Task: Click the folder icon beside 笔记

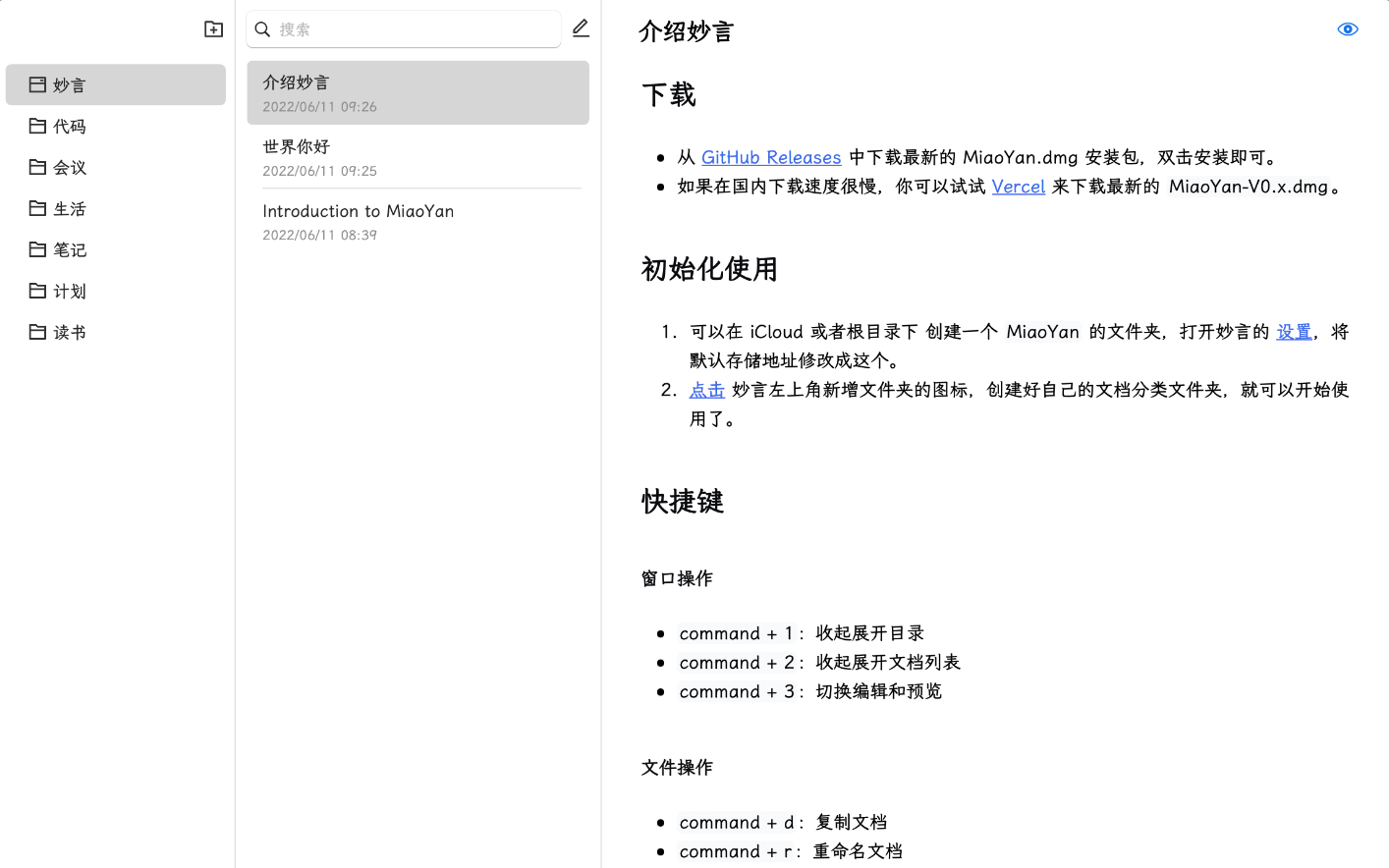Action: point(37,249)
